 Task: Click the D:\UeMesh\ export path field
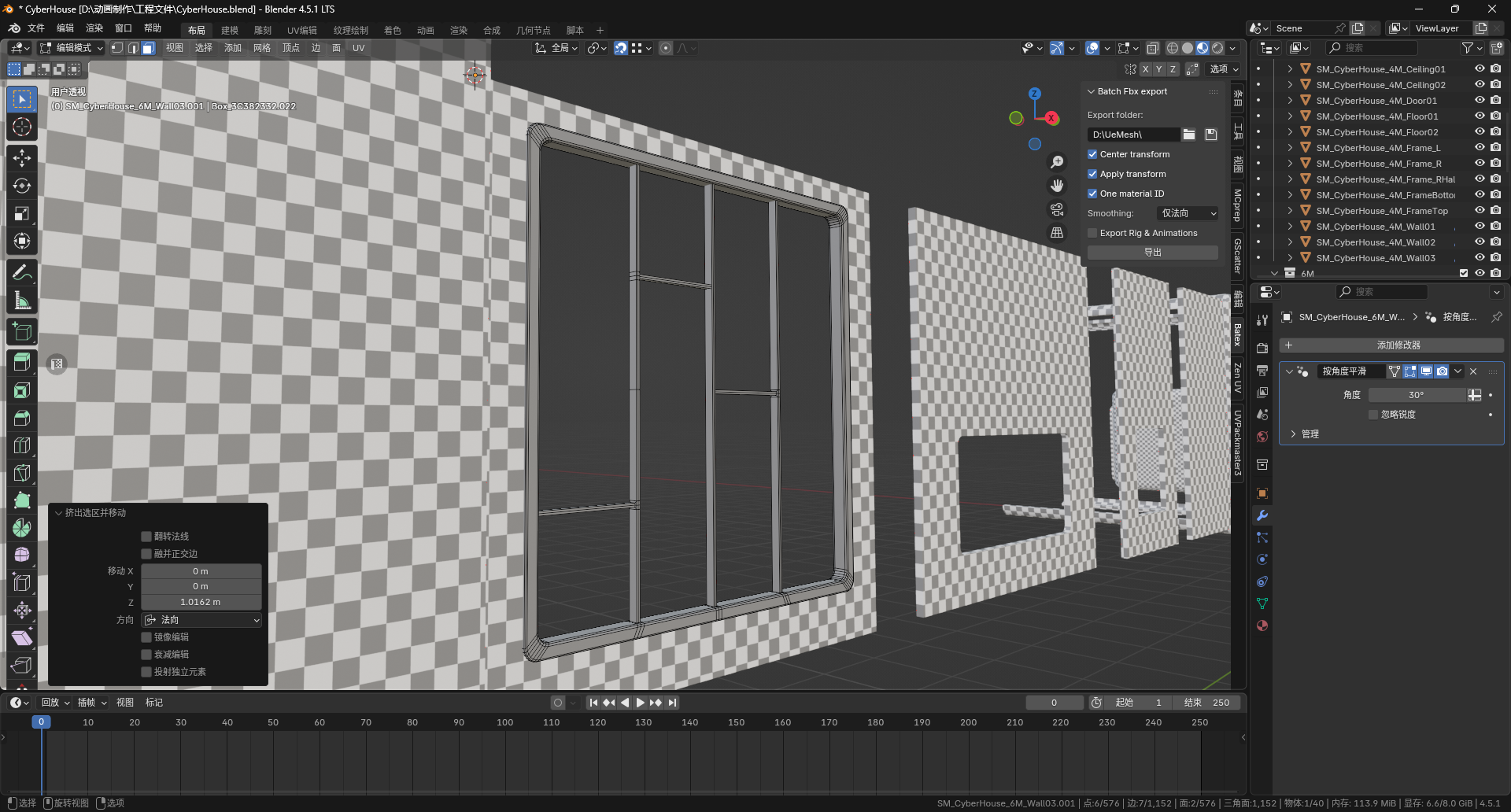coord(1133,135)
